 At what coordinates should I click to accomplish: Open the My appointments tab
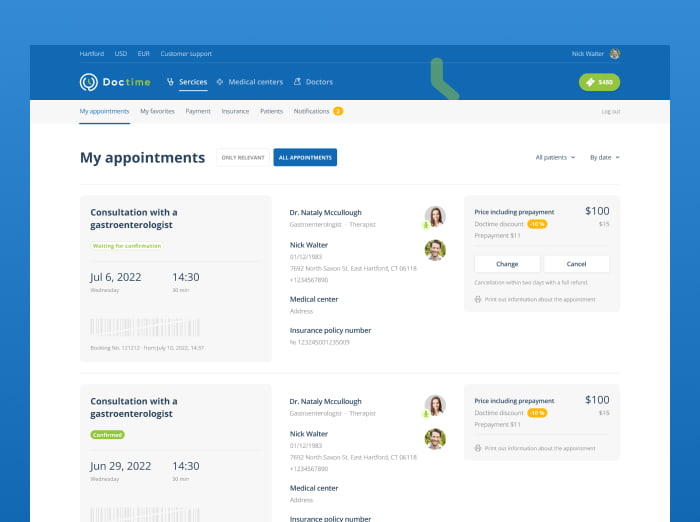tap(104, 111)
